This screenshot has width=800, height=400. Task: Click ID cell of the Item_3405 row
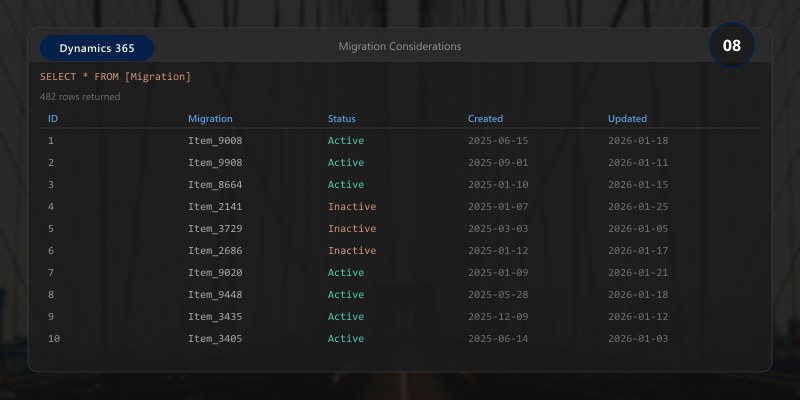coord(54,338)
